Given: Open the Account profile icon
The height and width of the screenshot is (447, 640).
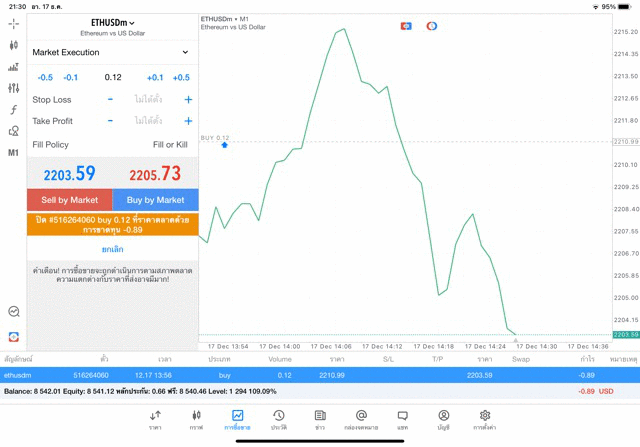Looking at the screenshot, I should click(443, 419).
